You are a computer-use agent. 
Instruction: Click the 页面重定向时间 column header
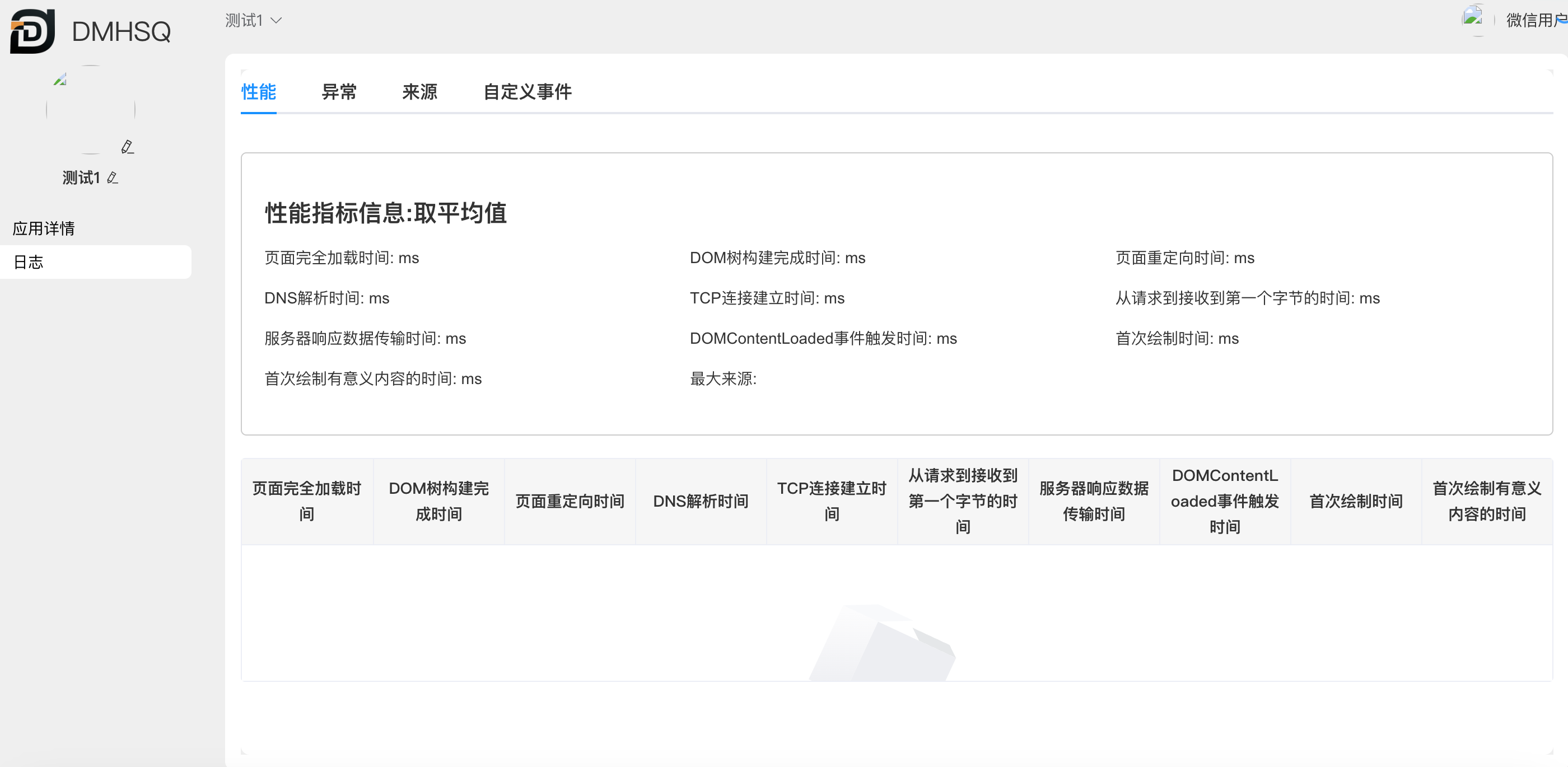[x=570, y=501]
